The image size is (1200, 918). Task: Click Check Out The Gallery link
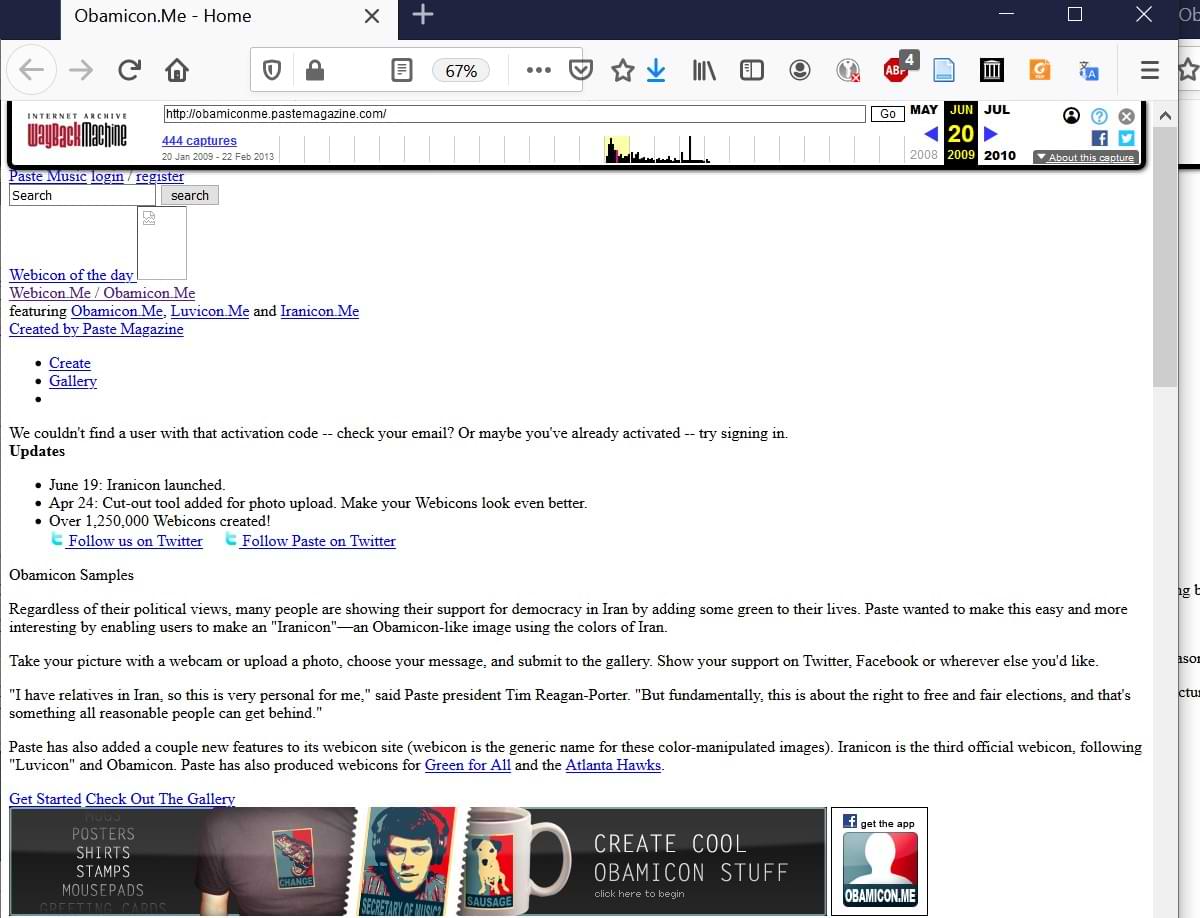160,799
